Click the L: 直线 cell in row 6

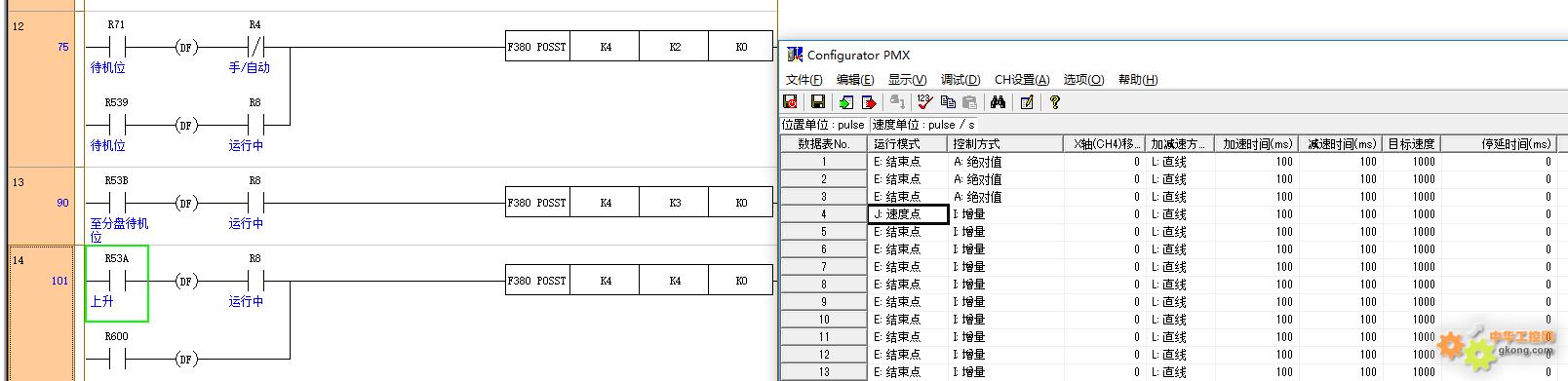[1179, 249]
